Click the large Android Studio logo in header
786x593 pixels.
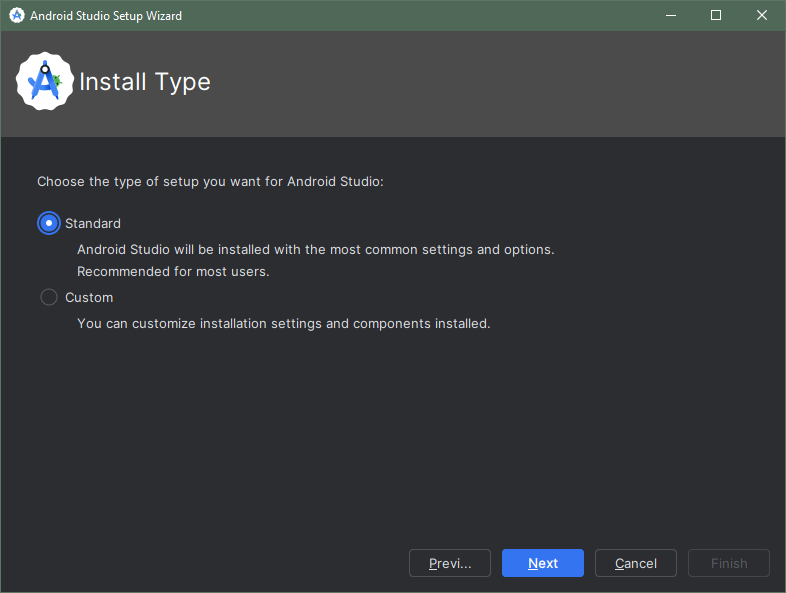(x=45, y=81)
